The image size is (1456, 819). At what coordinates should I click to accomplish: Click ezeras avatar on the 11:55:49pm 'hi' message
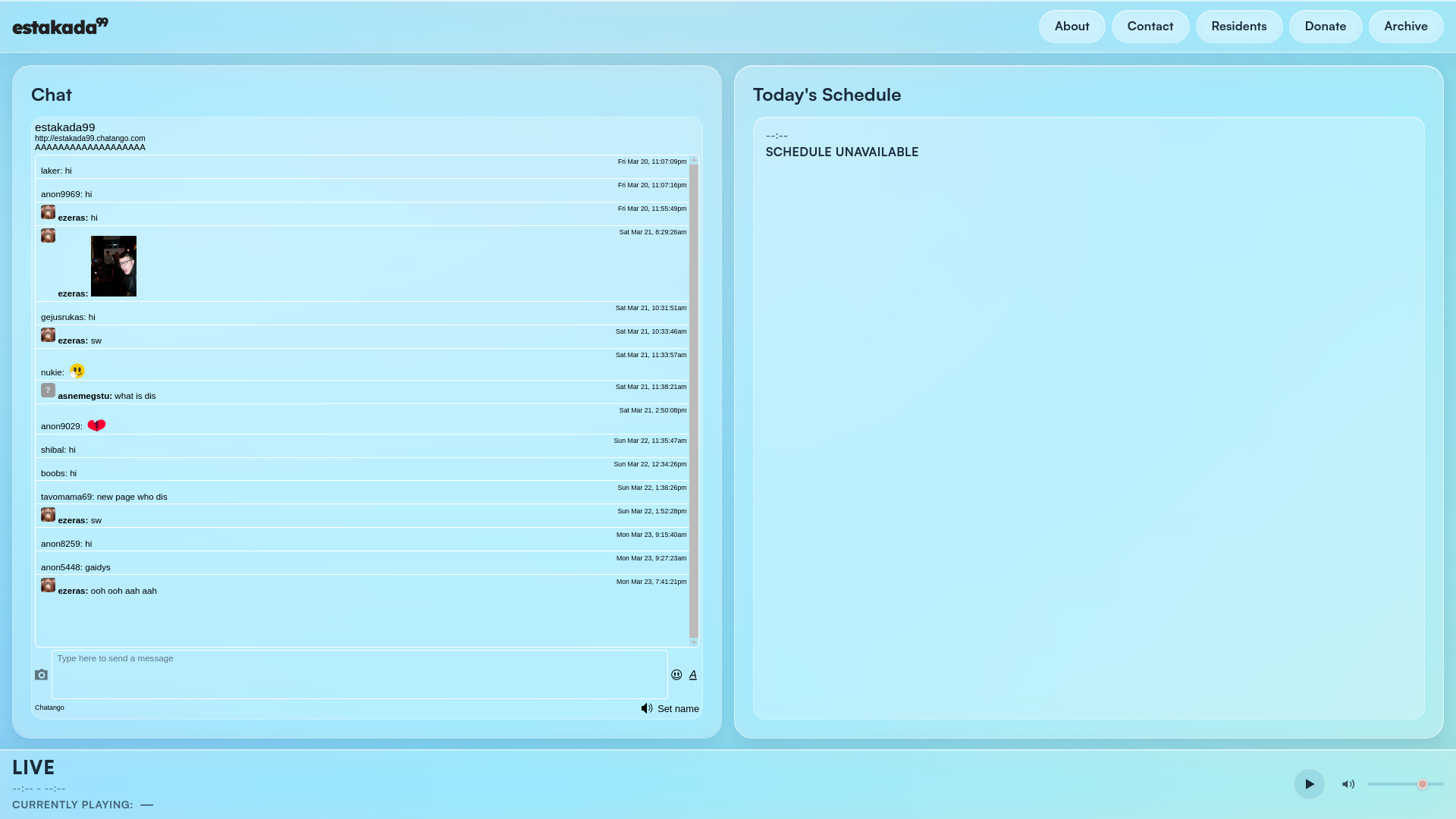[48, 212]
